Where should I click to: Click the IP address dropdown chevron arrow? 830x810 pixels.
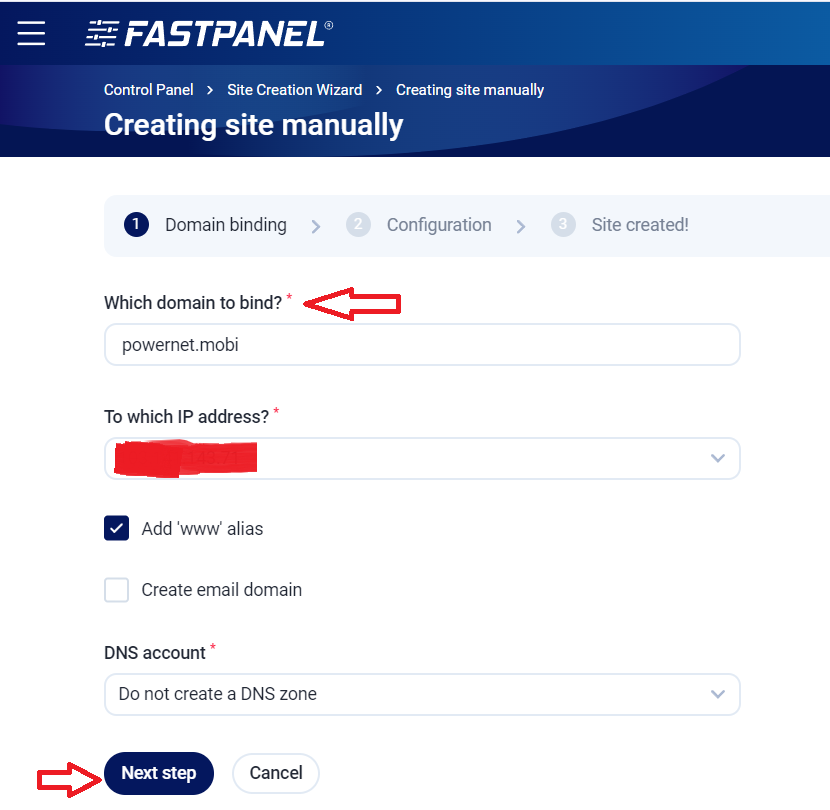click(717, 458)
